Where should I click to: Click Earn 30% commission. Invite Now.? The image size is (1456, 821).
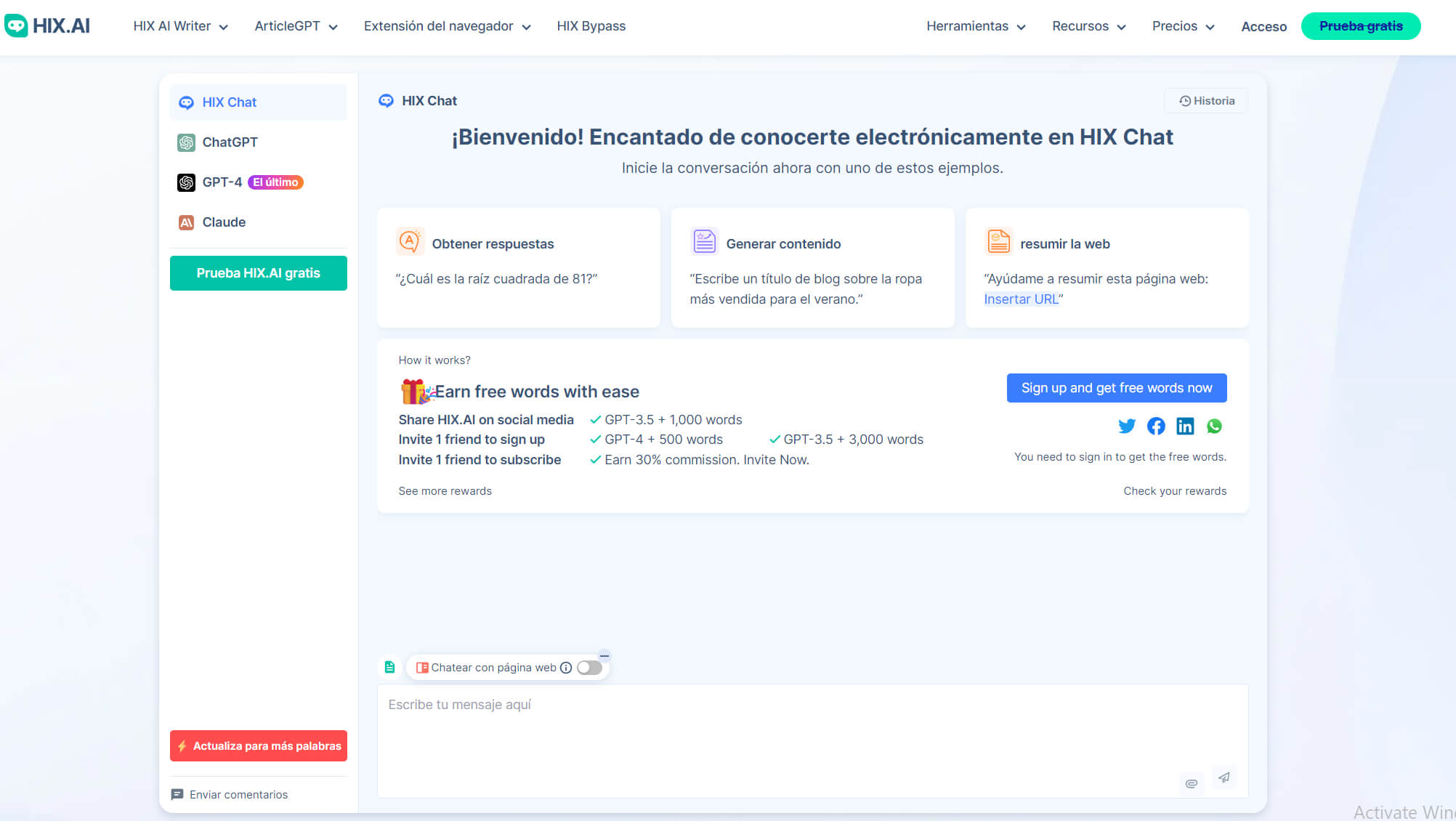[706, 460]
